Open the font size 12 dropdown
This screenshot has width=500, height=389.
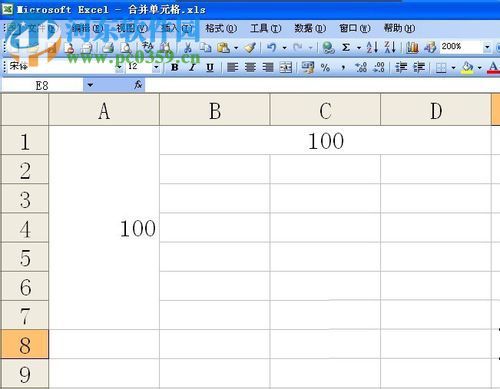point(156,68)
